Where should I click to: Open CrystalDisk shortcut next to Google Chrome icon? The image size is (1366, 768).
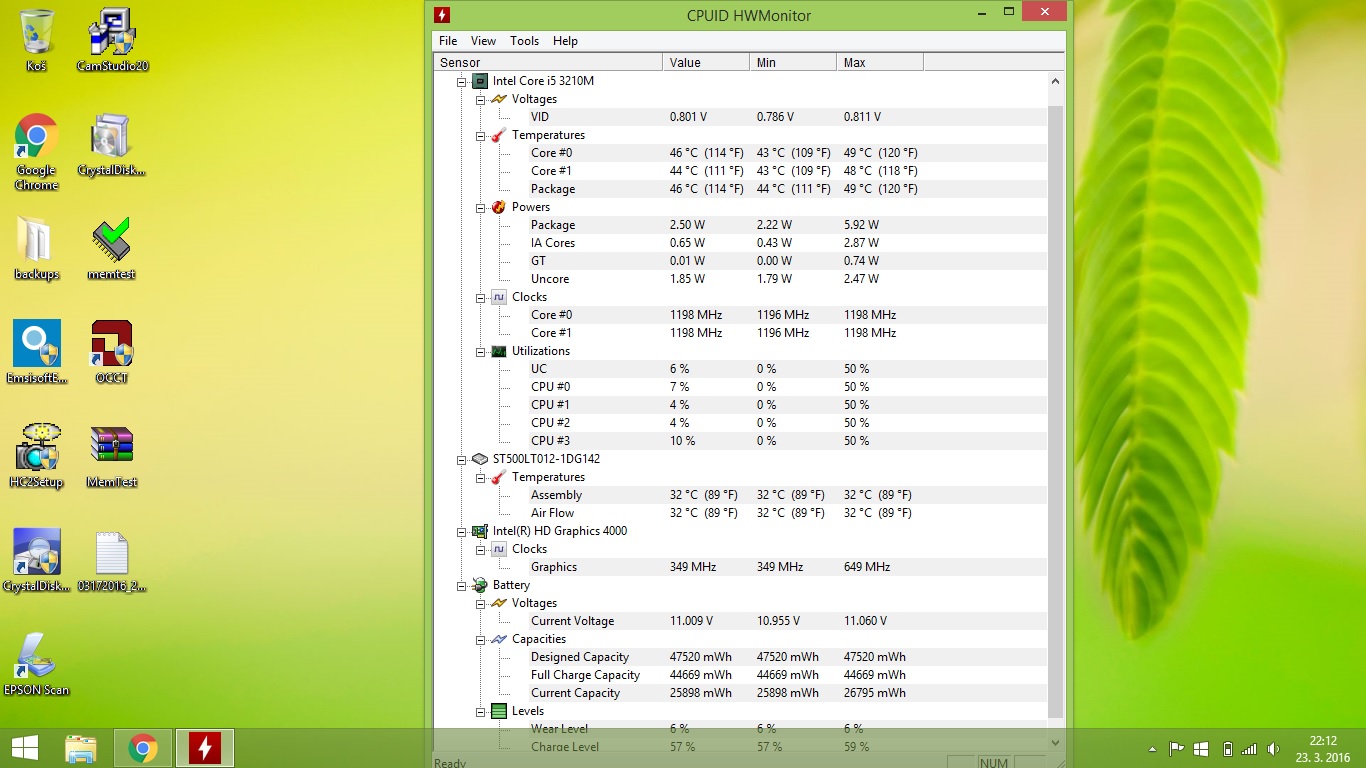point(112,145)
